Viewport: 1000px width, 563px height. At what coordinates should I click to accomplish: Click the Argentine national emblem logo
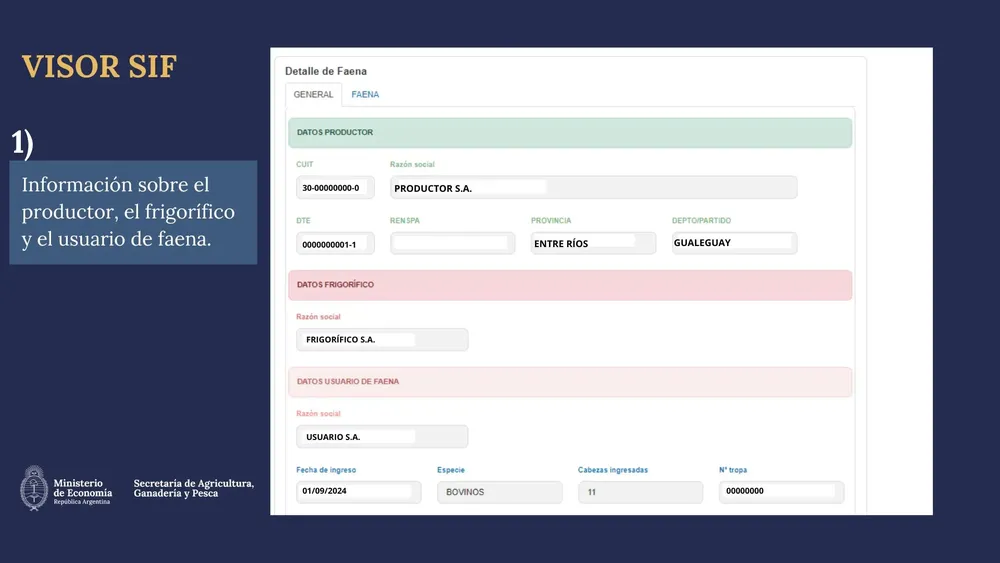coord(35,488)
